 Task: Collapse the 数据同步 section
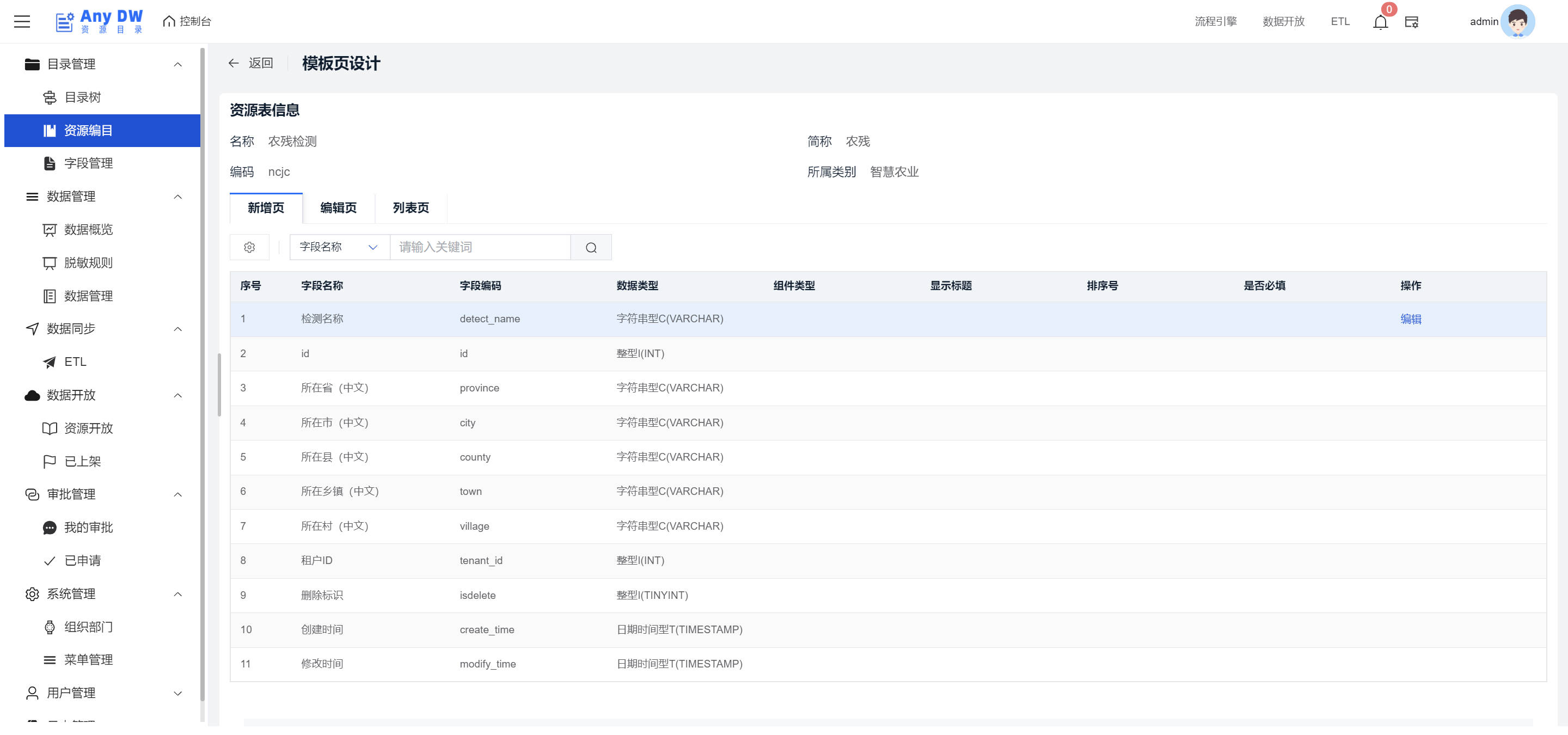tap(177, 329)
